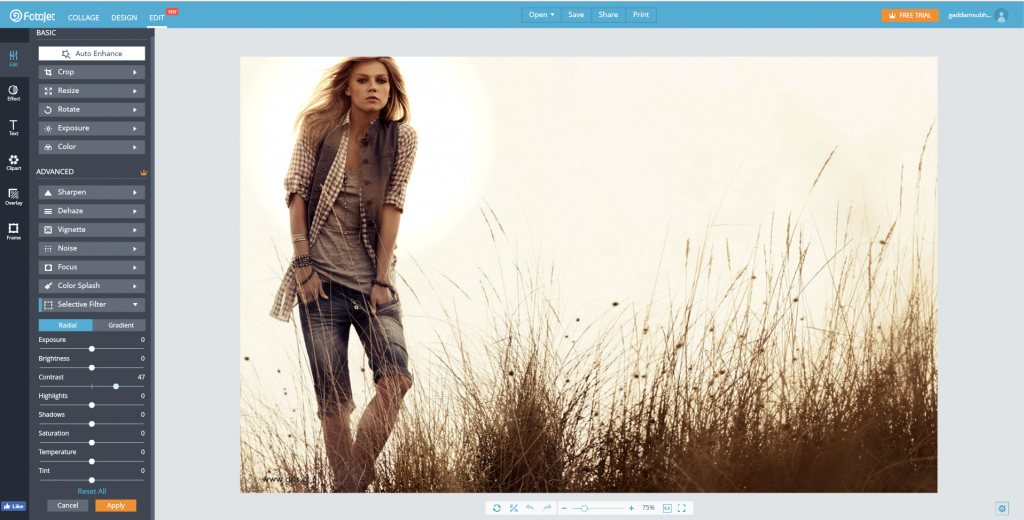Image resolution: width=1024 pixels, height=520 pixels.
Task: Zoom out with the minus icon
Action: pyautogui.click(x=564, y=508)
